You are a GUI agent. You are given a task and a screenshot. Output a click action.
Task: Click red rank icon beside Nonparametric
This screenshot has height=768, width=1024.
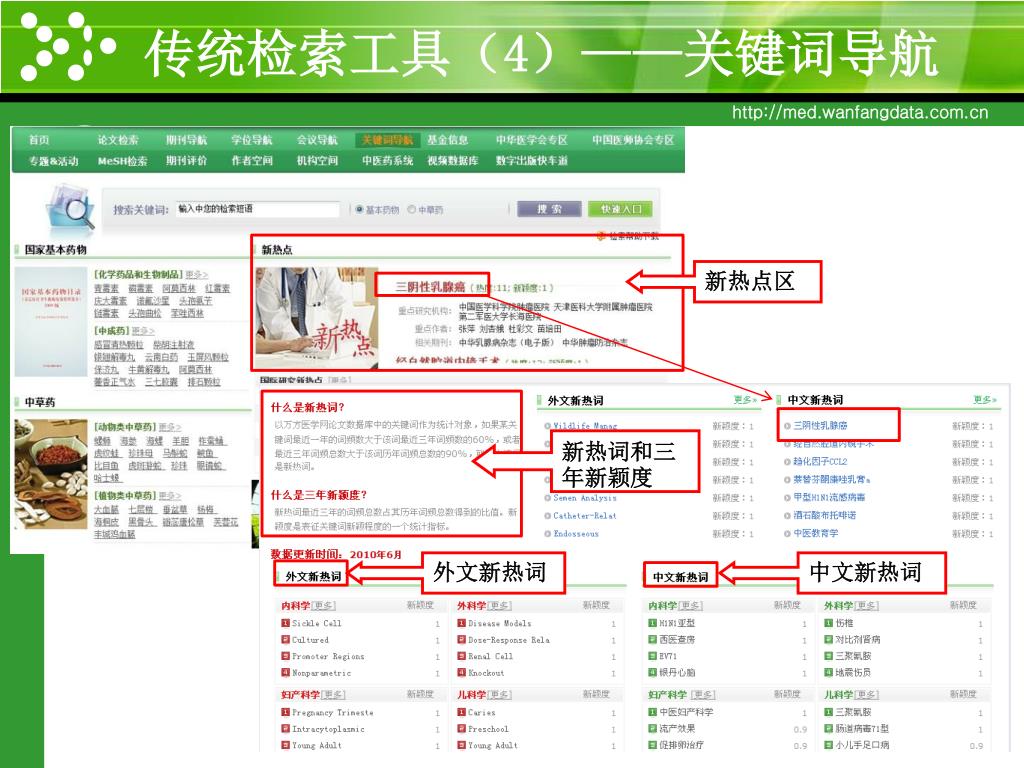coord(285,672)
